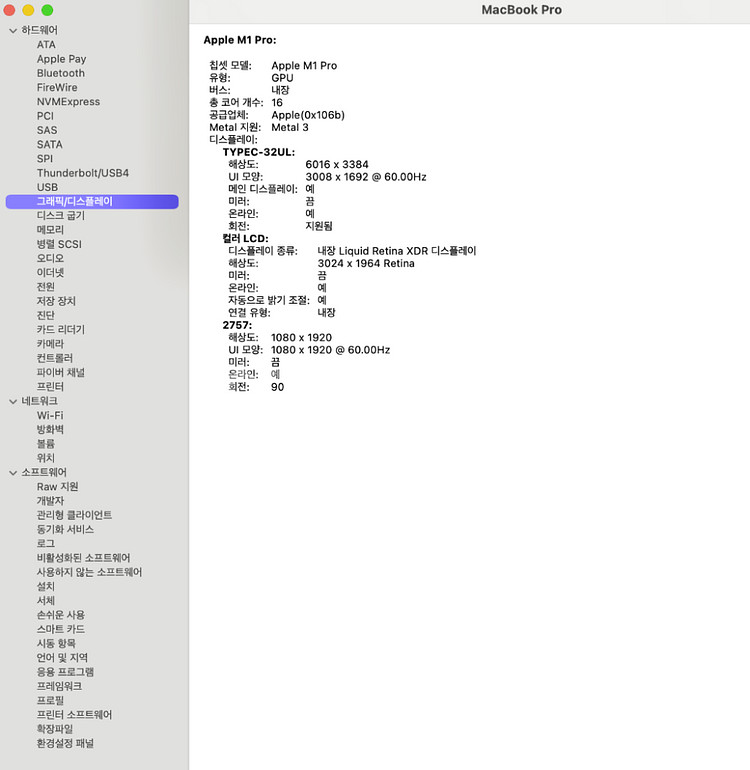Select 프레임워크 in the sidebar
The height and width of the screenshot is (770, 750).
click(x=59, y=686)
